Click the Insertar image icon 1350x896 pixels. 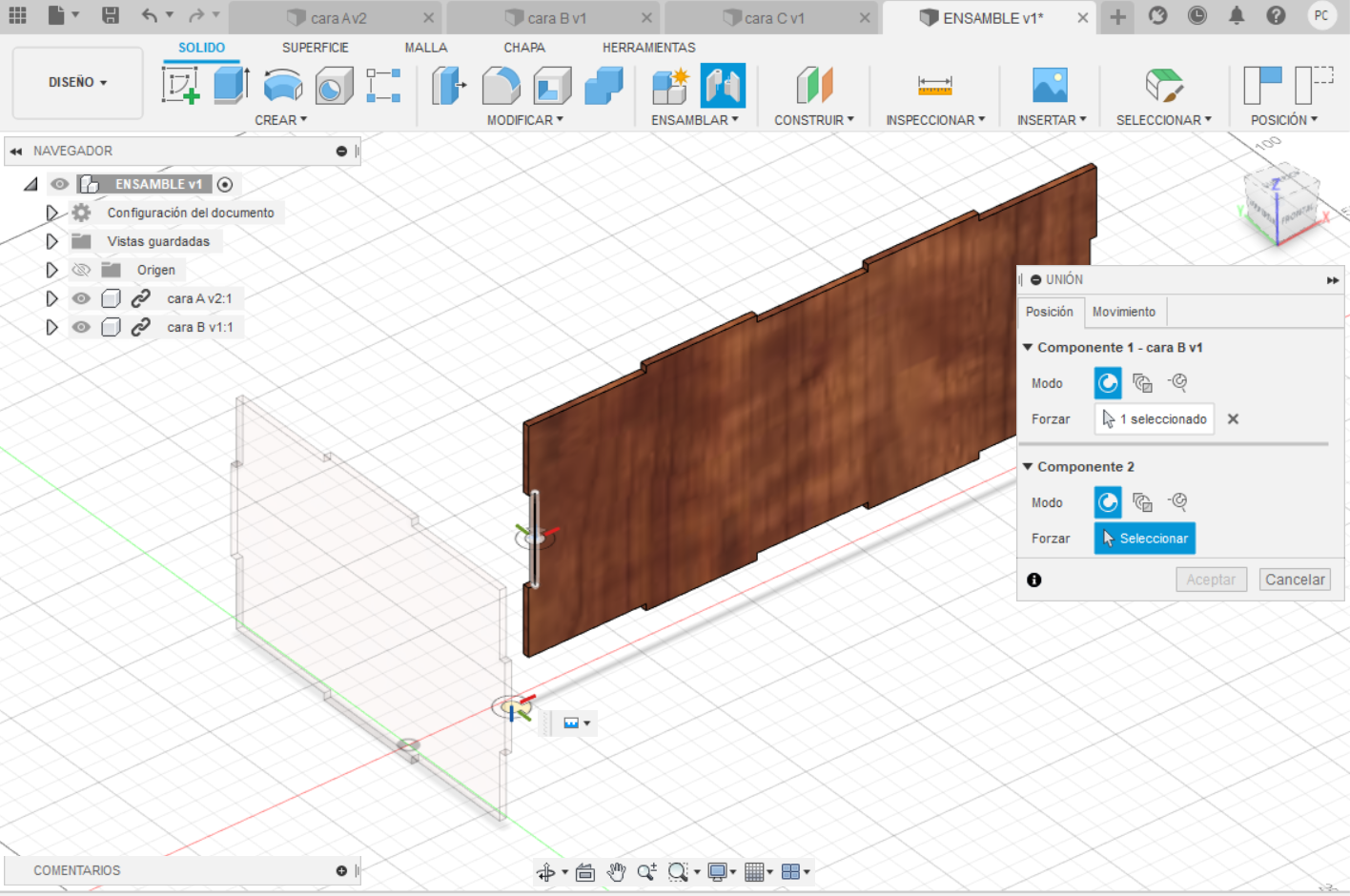click(1051, 85)
